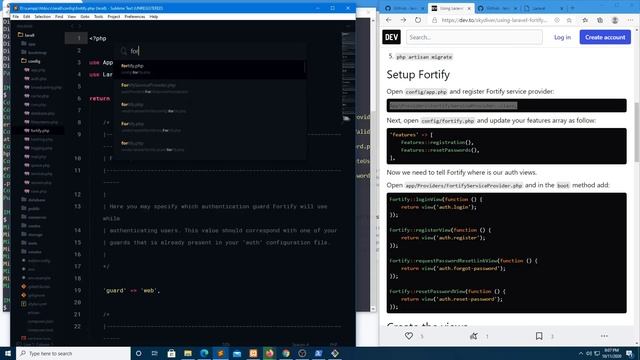Open the Selection menu
Image resolution: width=640 pixels, height=360 pixels.
point(42,17)
